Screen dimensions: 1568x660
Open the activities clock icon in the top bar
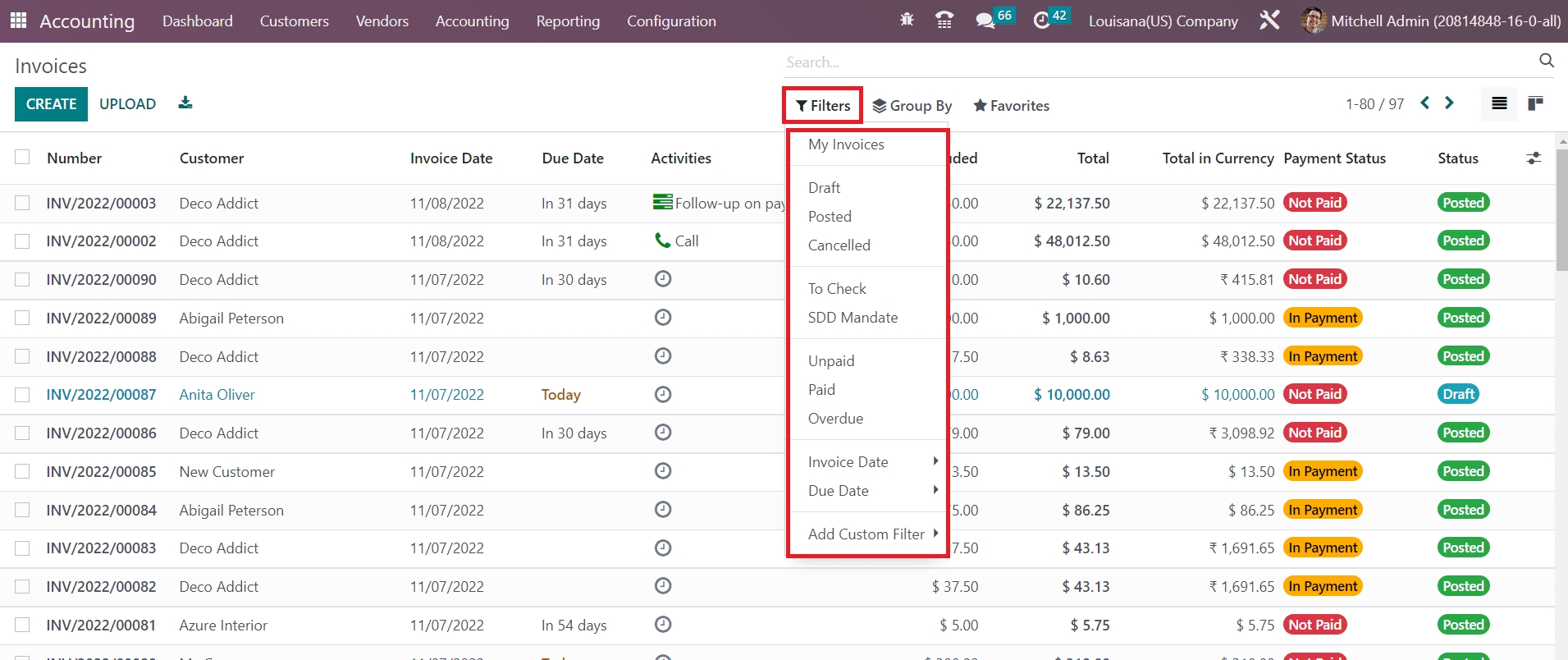tap(1041, 21)
